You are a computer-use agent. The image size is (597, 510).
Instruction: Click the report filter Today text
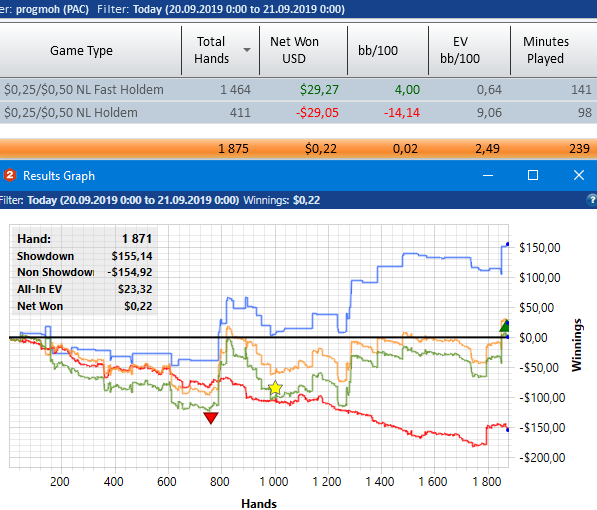(239, 9)
